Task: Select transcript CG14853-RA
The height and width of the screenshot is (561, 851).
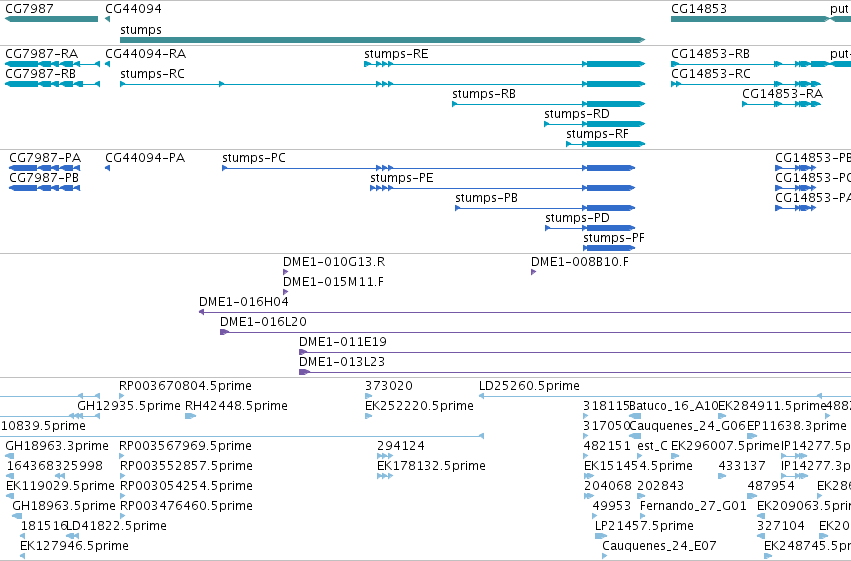Action: (782, 104)
